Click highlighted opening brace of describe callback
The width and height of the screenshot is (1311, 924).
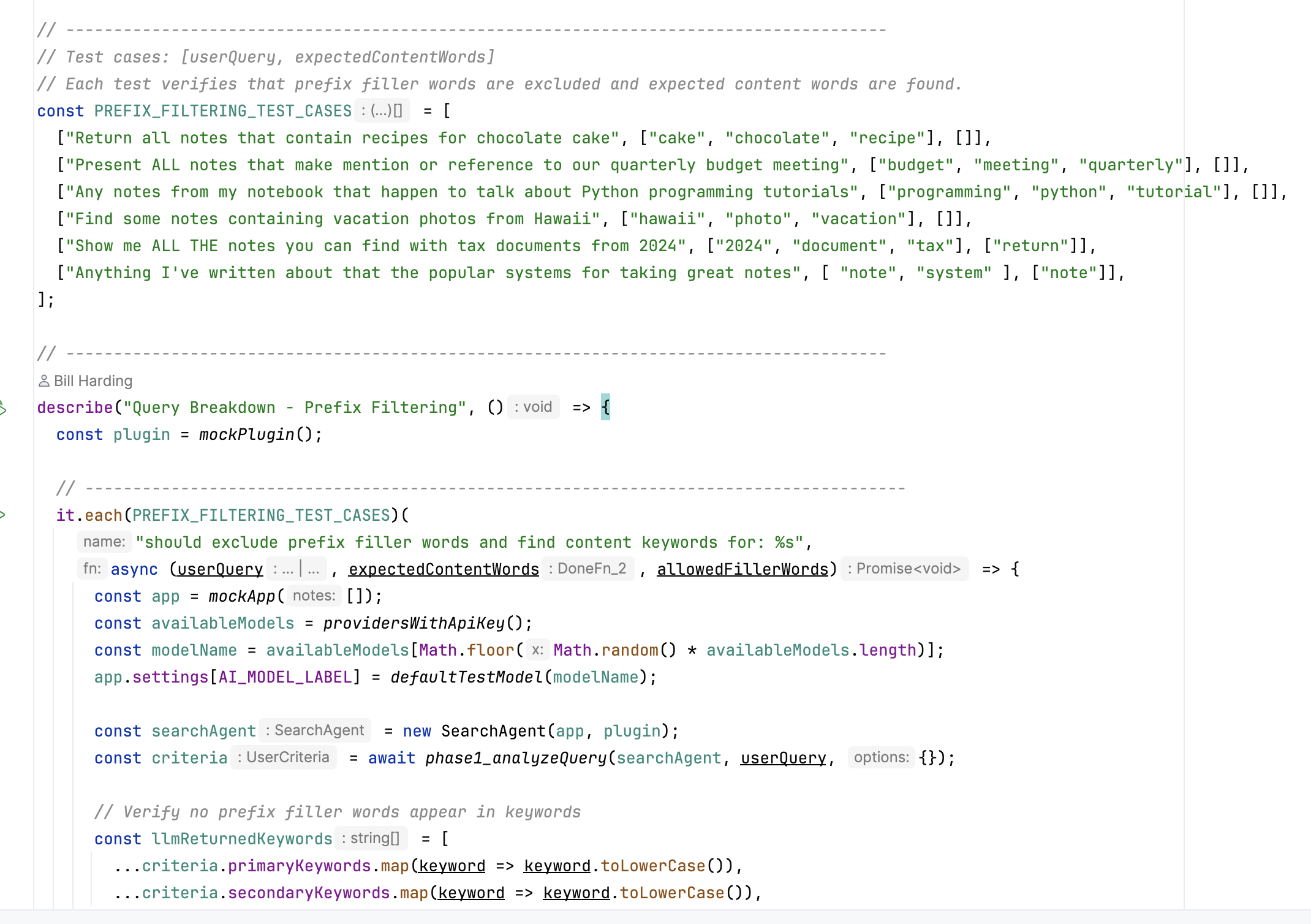click(605, 407)
